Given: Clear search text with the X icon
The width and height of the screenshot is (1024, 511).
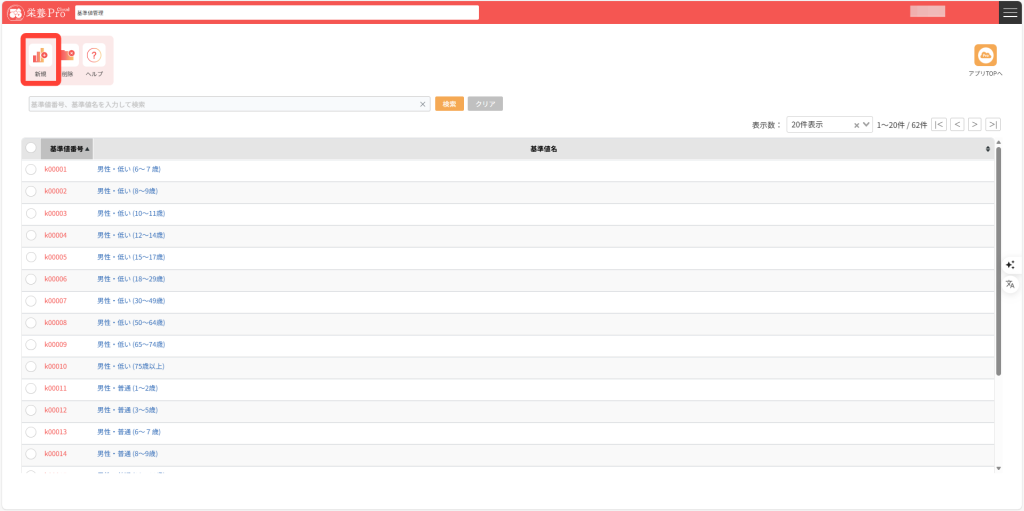Looking at the screenshot, I should (422, 104).
